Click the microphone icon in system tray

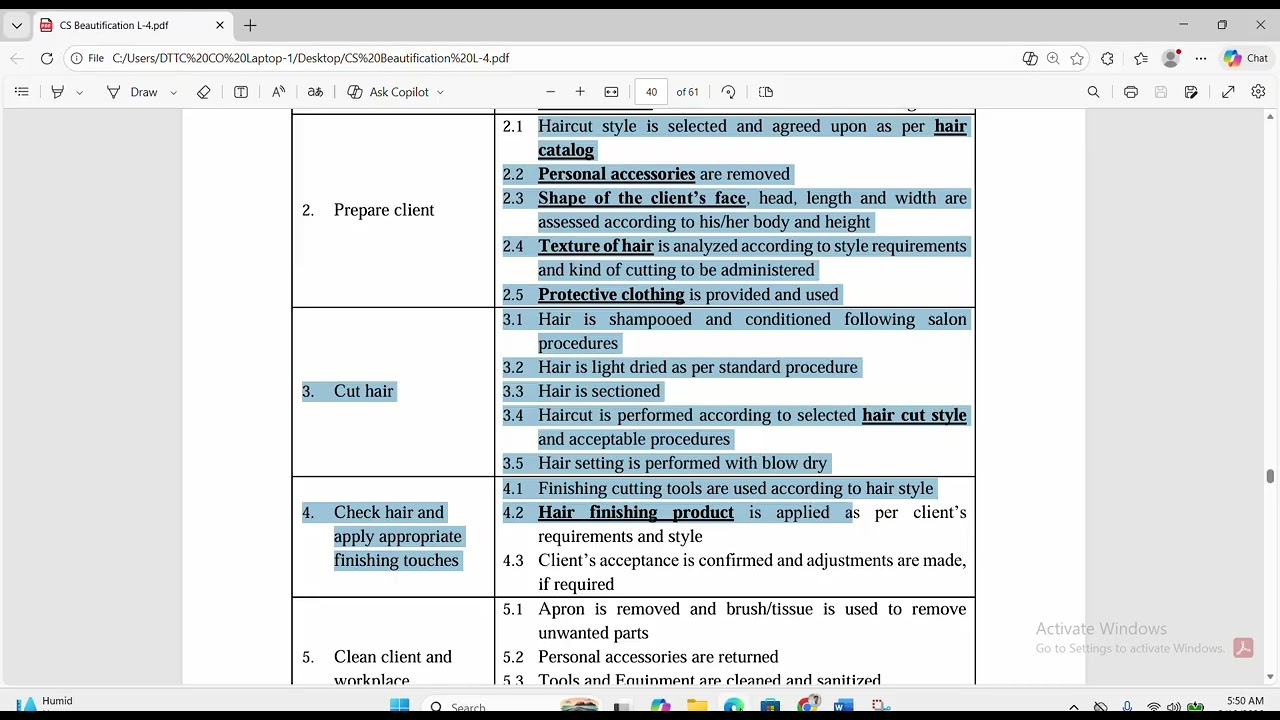(1127, 707)
